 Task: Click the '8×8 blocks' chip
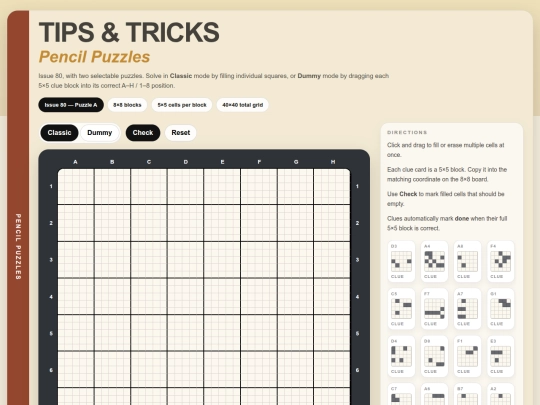[x=127, y=105]
